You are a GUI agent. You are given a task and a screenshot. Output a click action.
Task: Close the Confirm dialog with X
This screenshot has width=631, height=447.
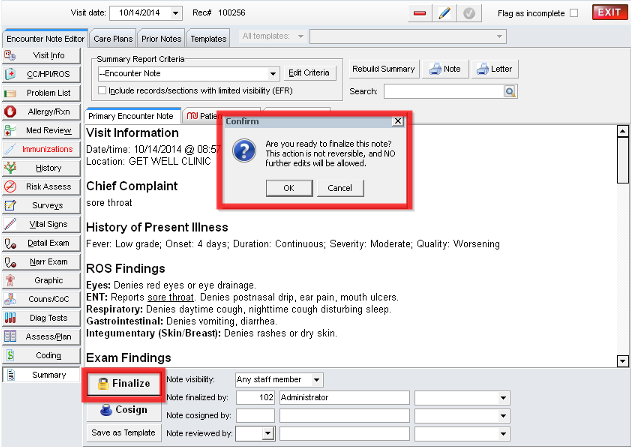point(398,121)
